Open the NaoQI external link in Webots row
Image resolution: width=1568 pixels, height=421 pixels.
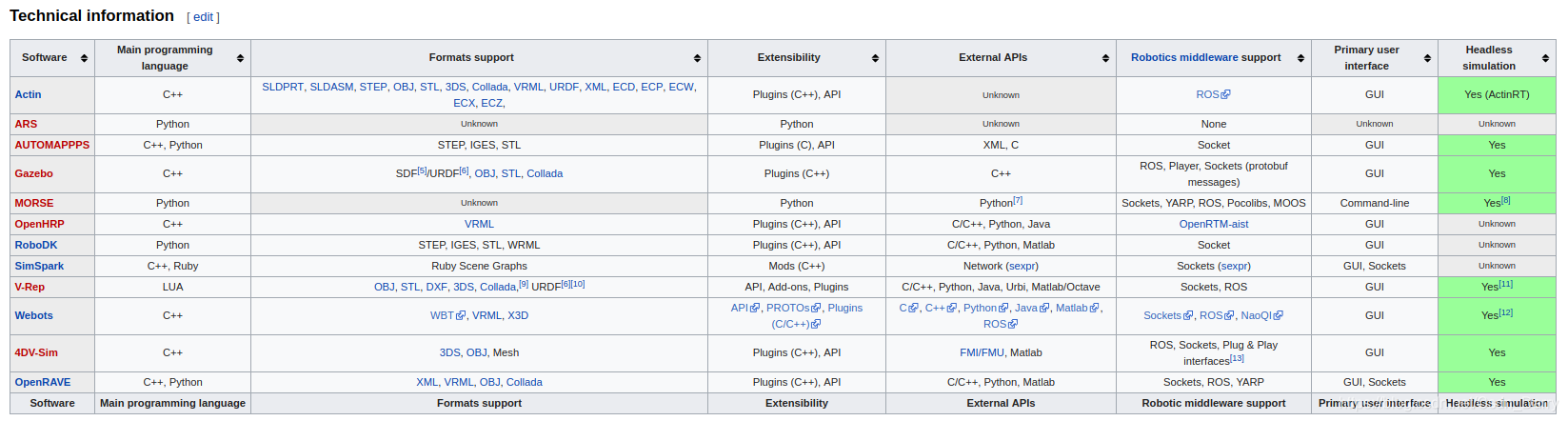click(1261, 315)
